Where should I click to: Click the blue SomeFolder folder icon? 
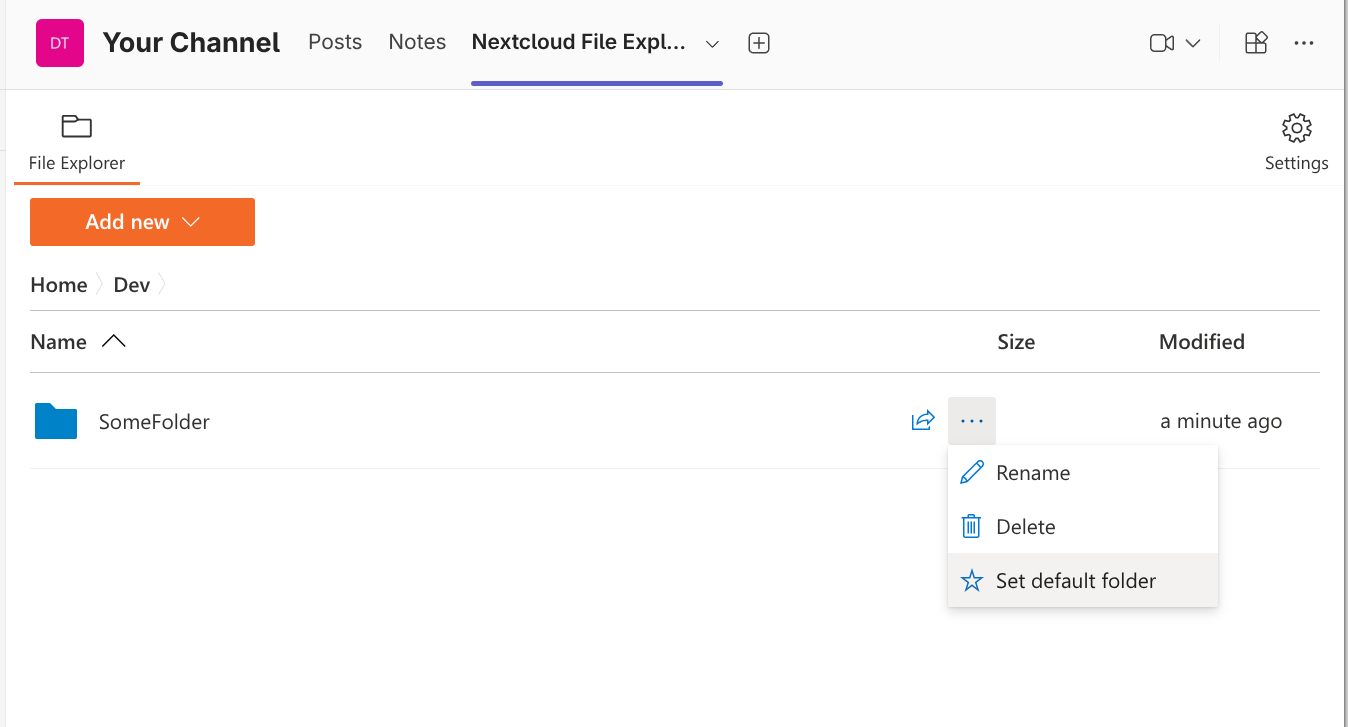click(x=56, y=421)
